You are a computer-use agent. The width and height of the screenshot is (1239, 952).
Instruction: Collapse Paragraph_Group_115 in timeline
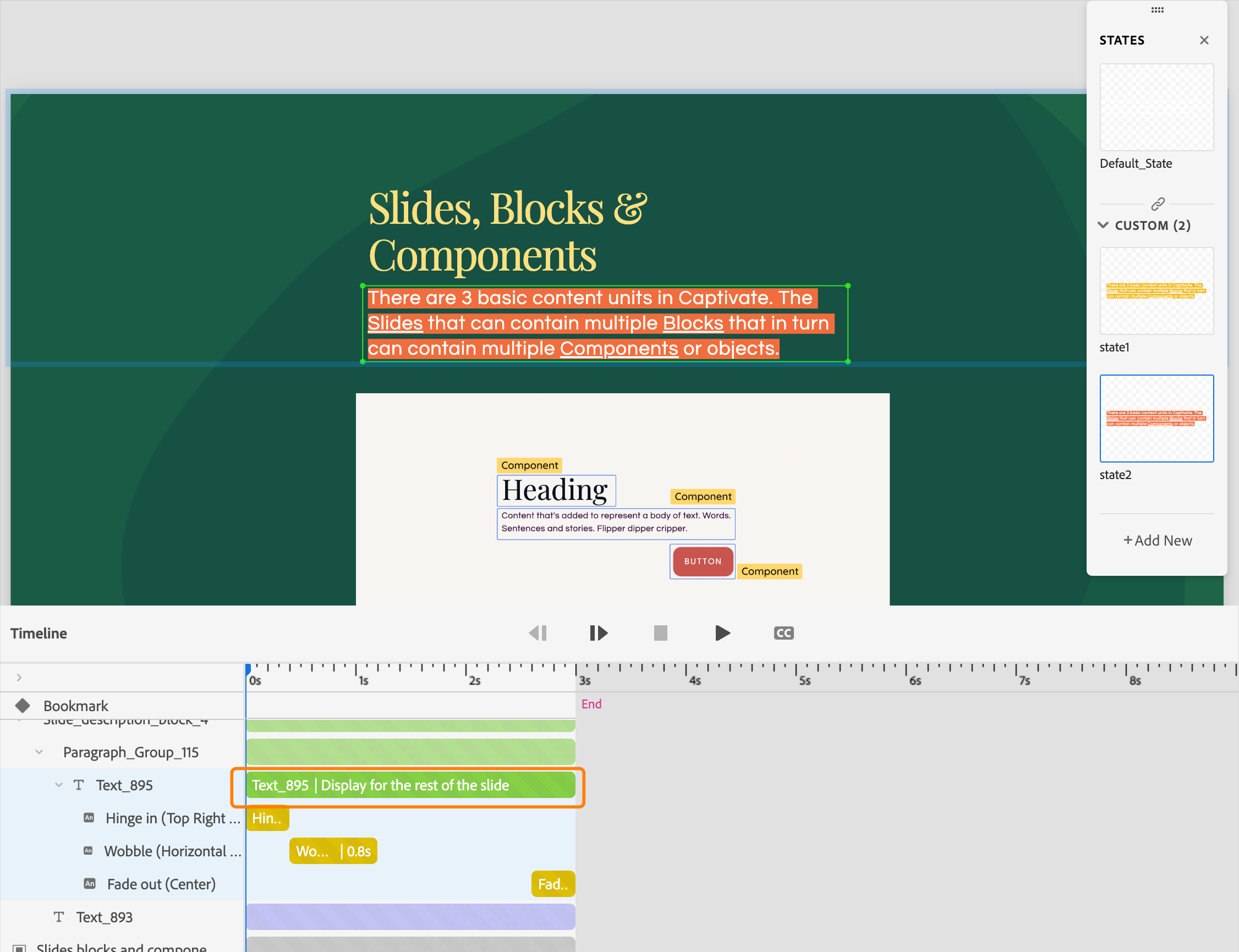click(x=39, y=752)
